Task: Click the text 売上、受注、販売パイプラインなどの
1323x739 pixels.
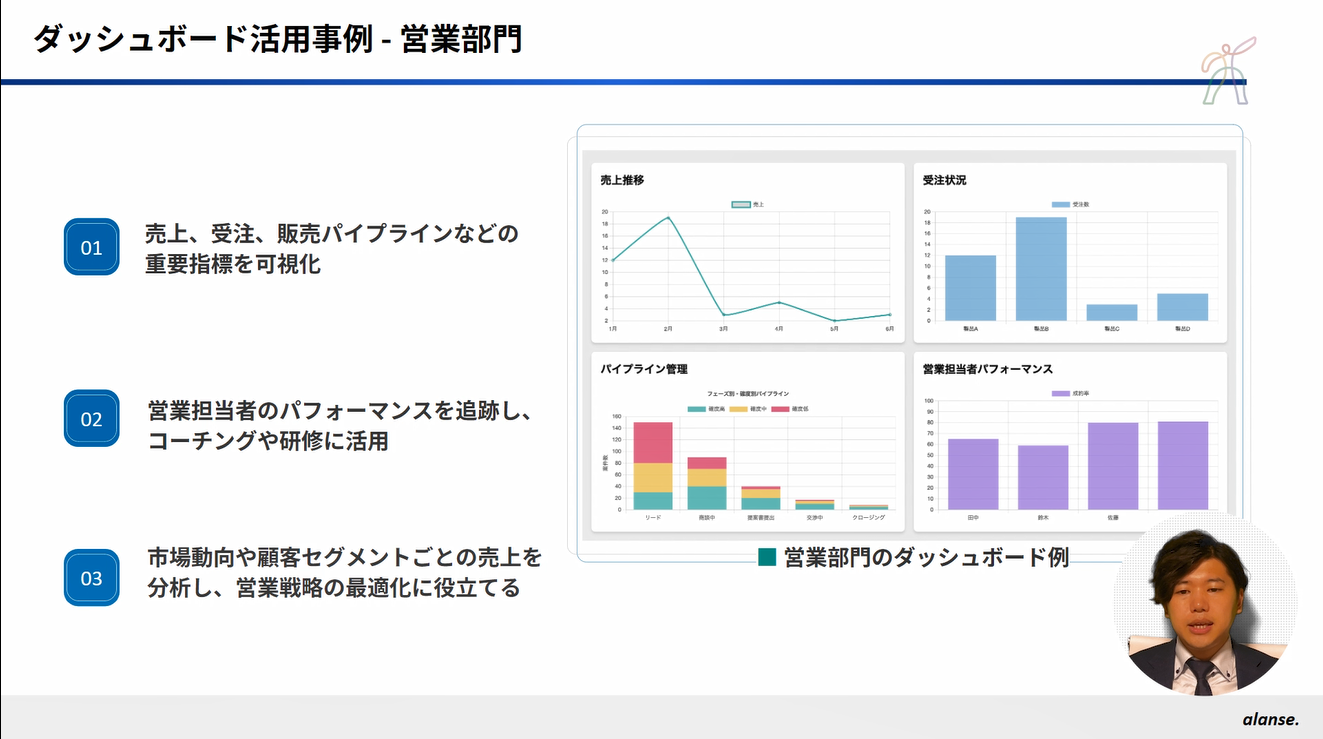Action: [x=332, y=234]
